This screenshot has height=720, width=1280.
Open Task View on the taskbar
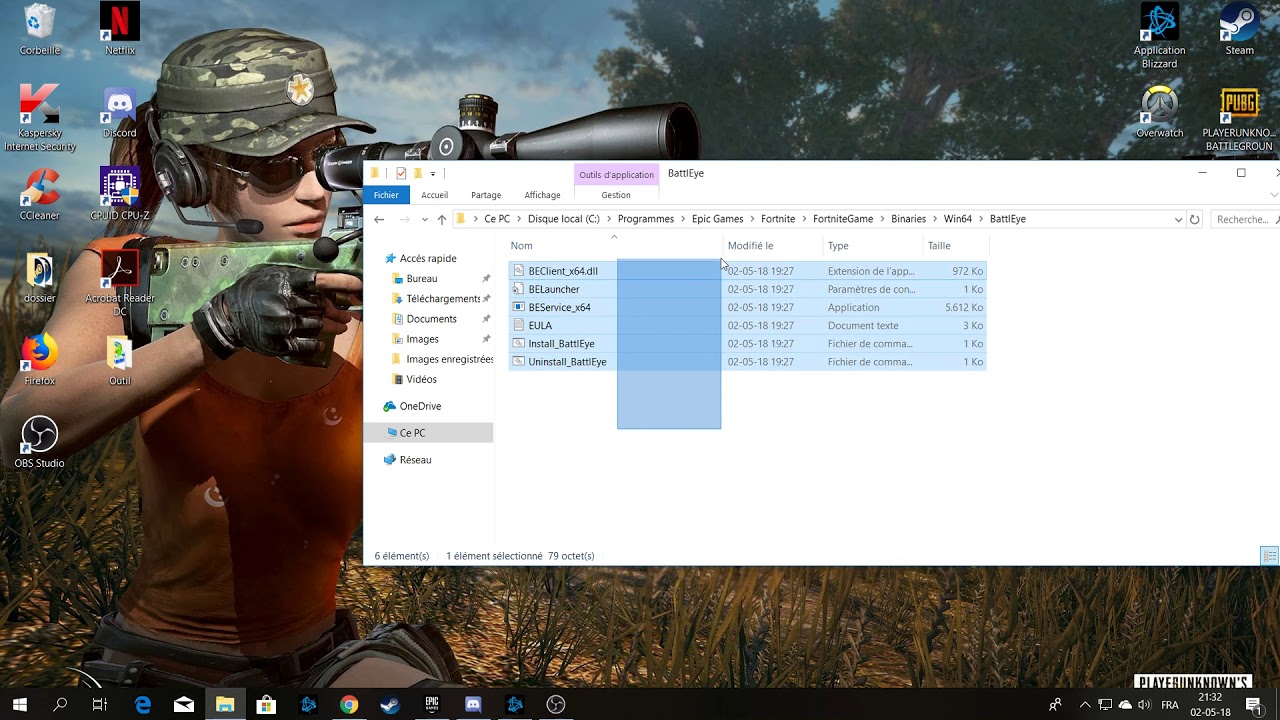click(100, 705)
